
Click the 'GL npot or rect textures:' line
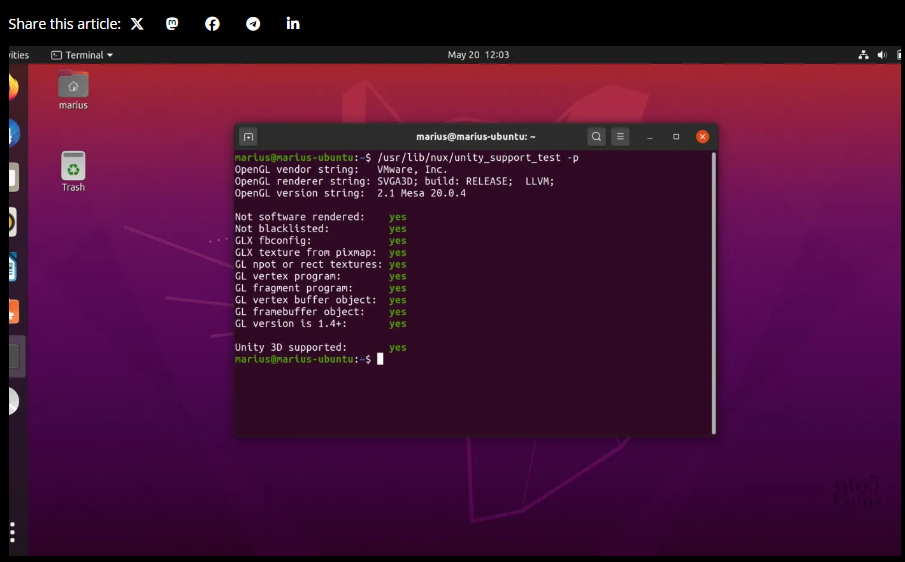[x=320, y=264]
